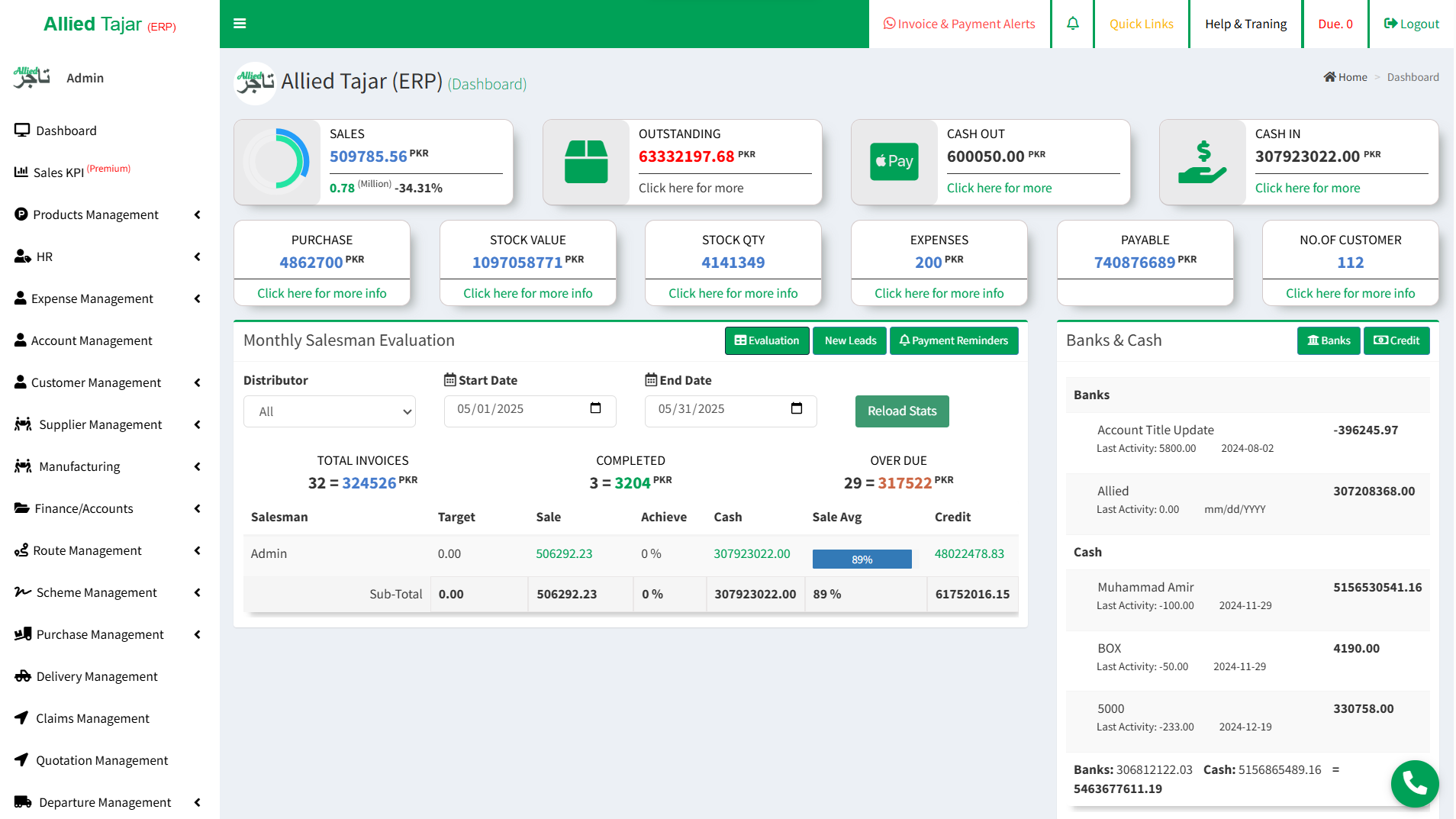
Task: Expand Scheme Management chevron
Action: 198,592
